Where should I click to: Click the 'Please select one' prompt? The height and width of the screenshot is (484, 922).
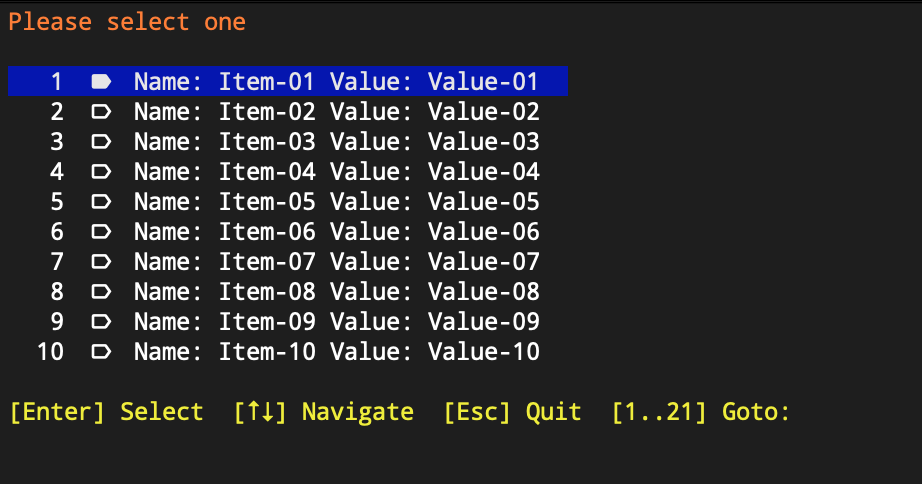127,22
